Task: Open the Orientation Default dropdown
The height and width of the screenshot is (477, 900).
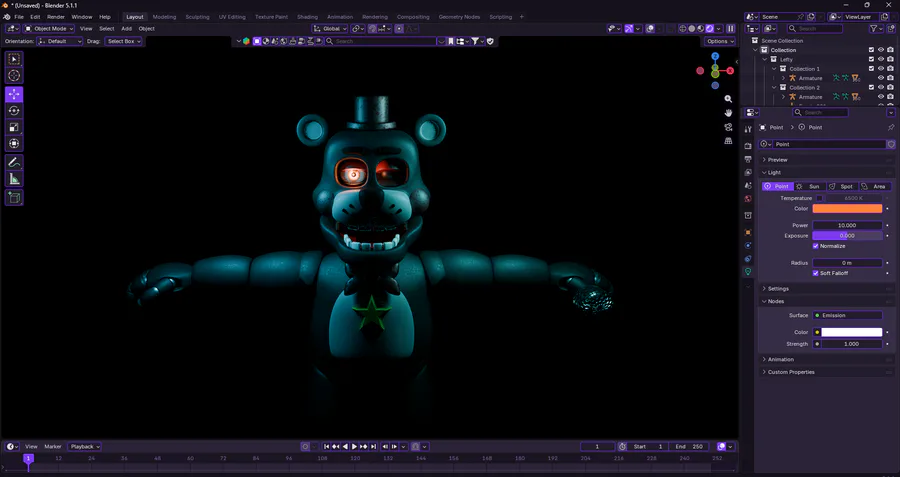Action: [60, 41]
